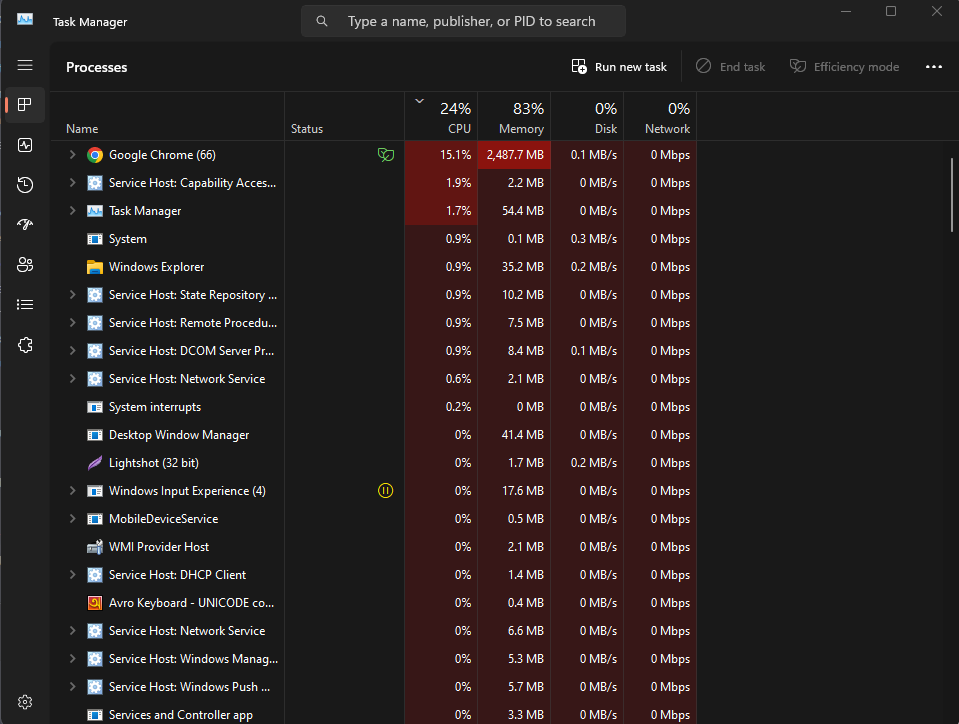Viewport: 959px width, 724px height.
Task: Open the Performance page in sidebar
Action: (25, 145)
